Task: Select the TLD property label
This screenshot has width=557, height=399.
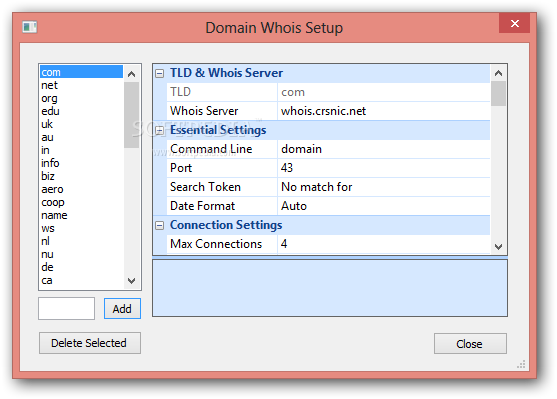Action: pos(222,92)
